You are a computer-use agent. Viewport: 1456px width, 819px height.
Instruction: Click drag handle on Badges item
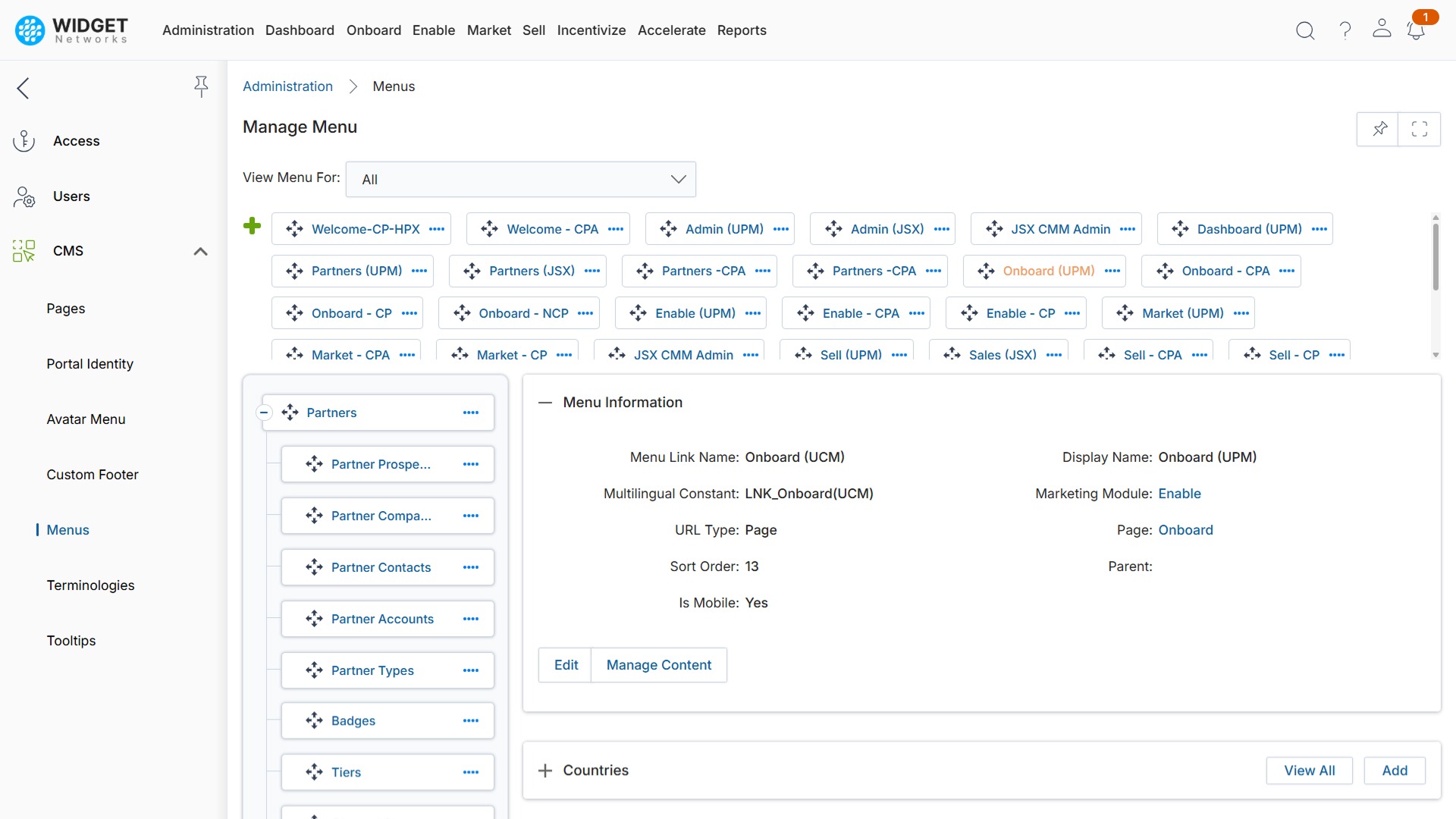point(314,720)
